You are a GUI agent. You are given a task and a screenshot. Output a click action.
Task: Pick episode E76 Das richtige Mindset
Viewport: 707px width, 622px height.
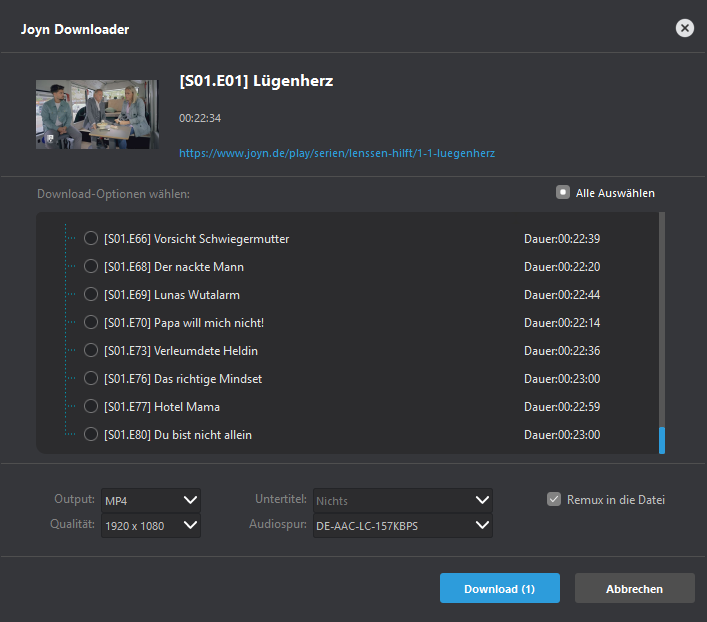91,379
